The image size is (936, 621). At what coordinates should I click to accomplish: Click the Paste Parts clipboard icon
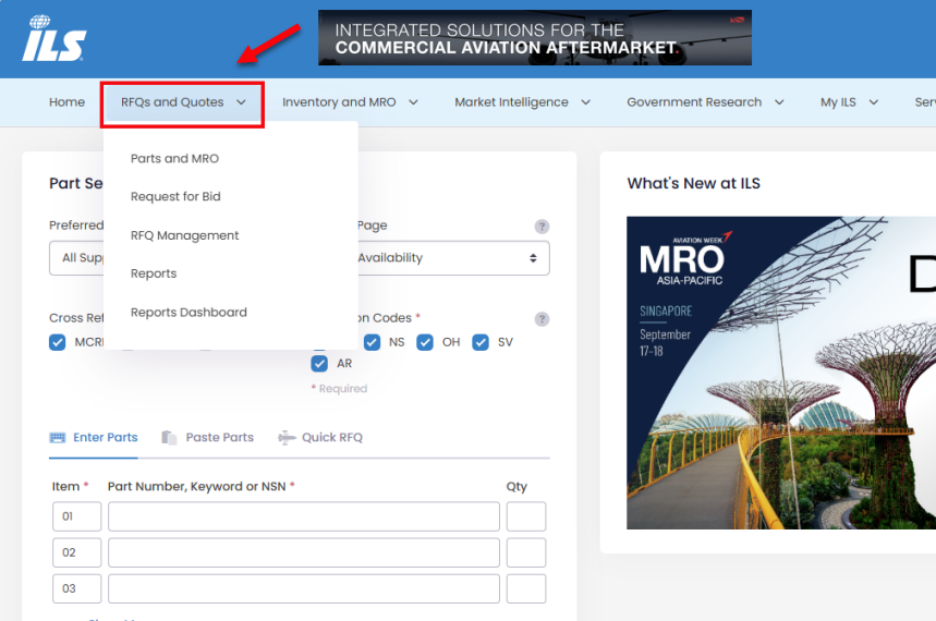170,437
